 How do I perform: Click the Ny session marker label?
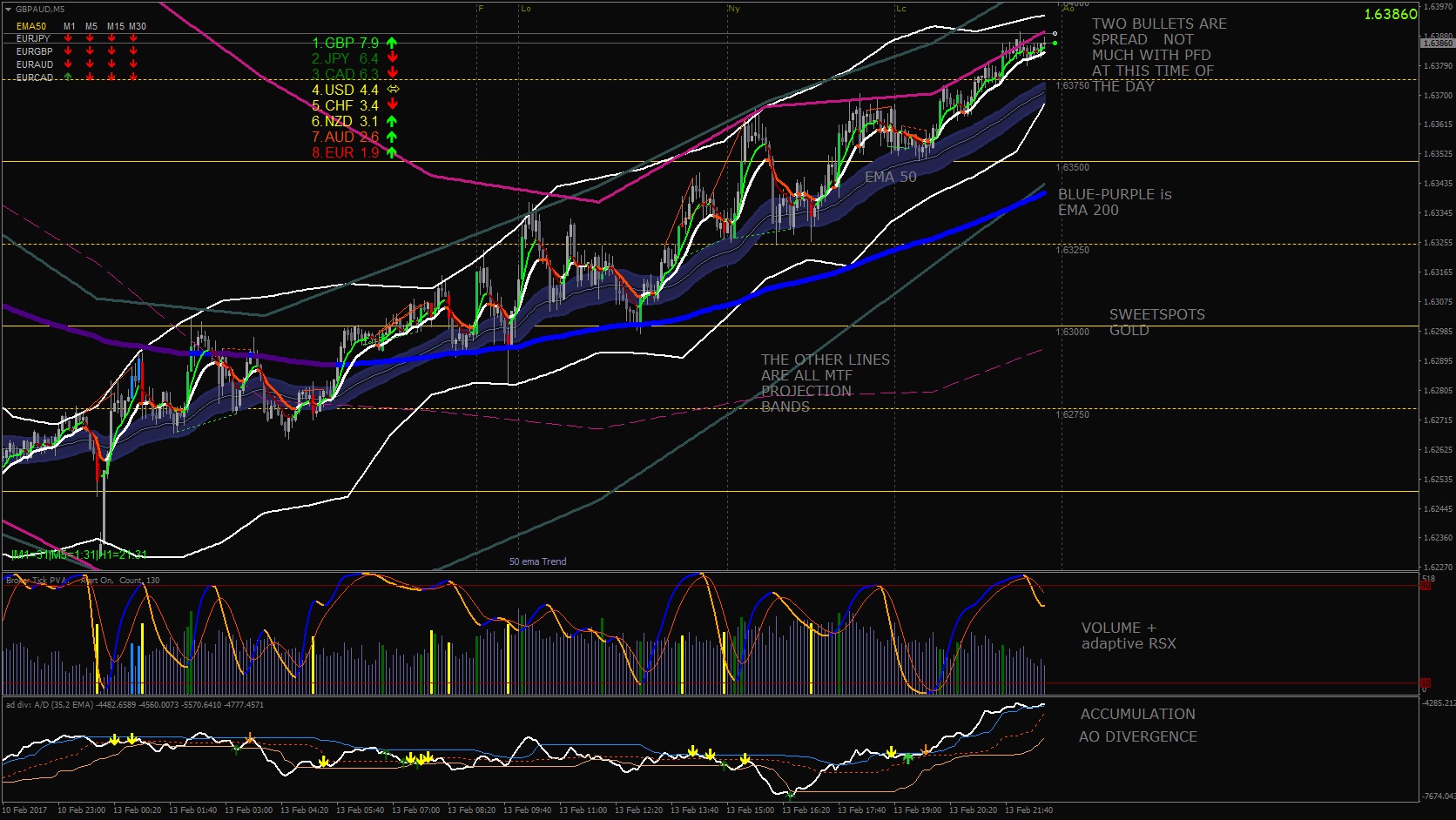[x=734, y=9]
